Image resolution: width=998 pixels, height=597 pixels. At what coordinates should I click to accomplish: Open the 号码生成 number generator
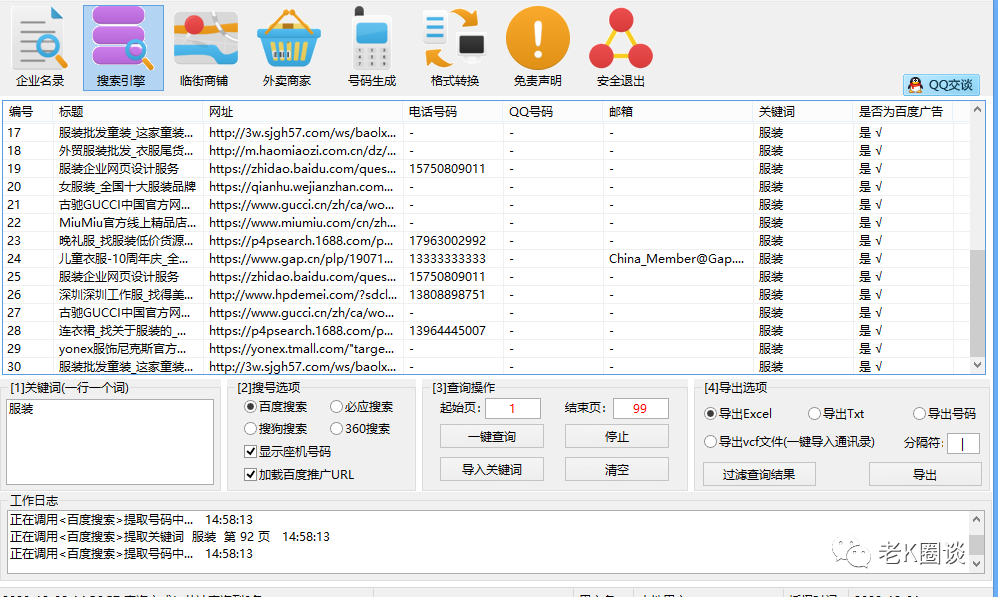[x=371, y=40]
